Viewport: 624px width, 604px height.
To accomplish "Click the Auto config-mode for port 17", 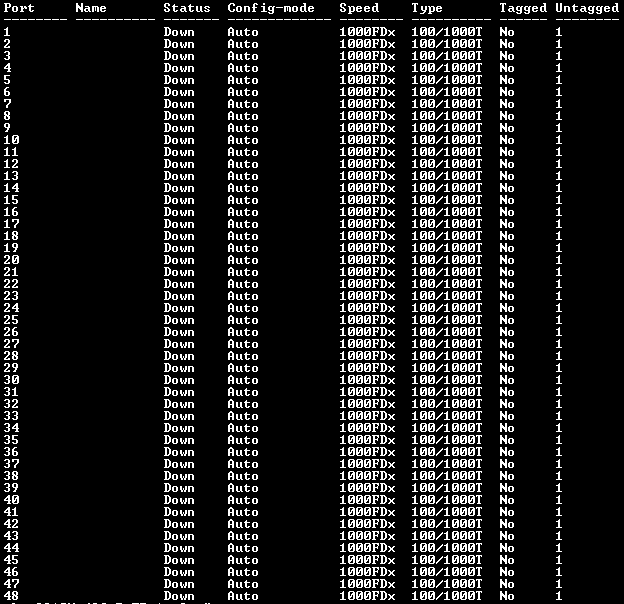I will (x=243, y=224).
